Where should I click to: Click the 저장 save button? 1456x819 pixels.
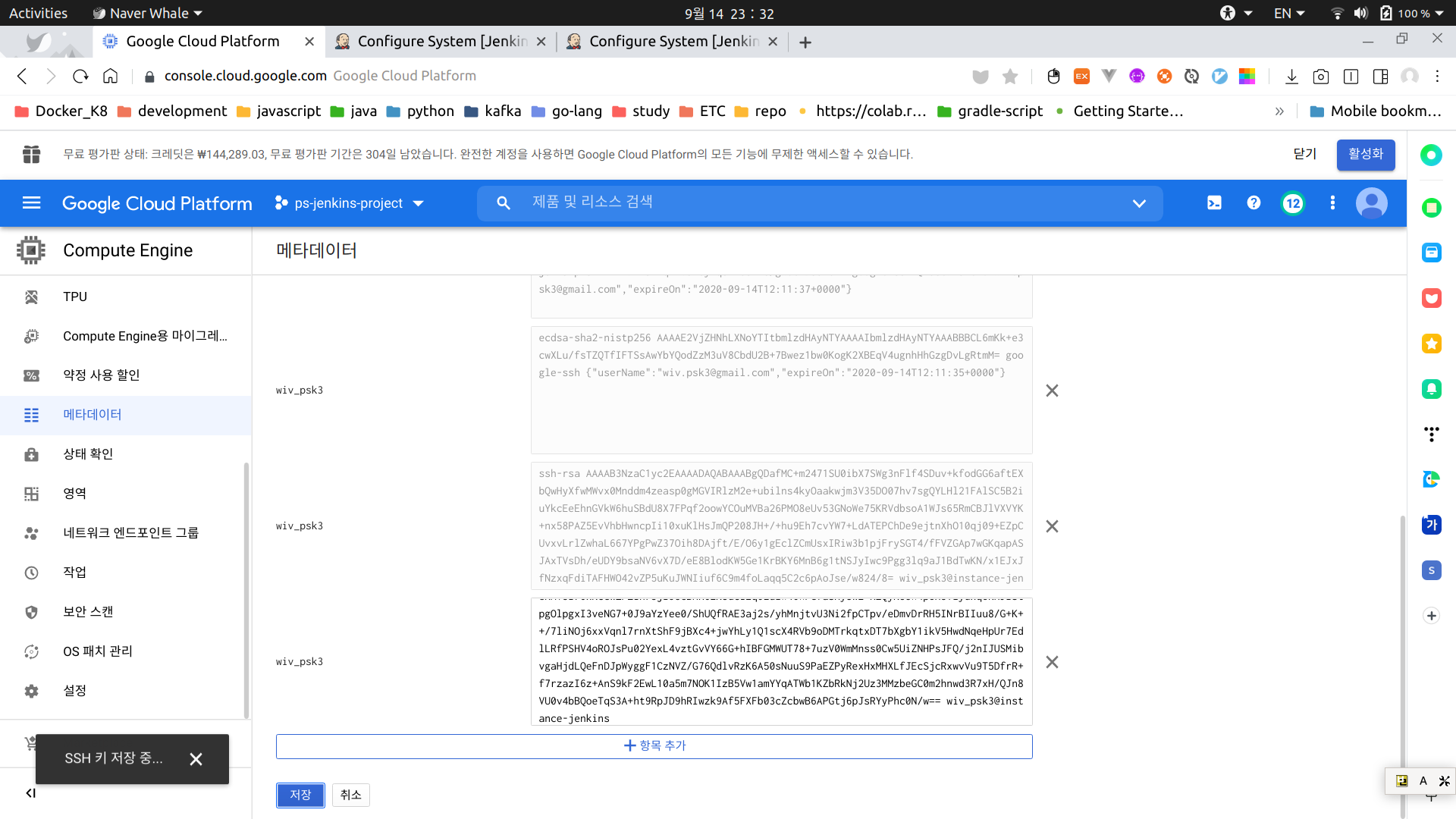pos(300,795)
